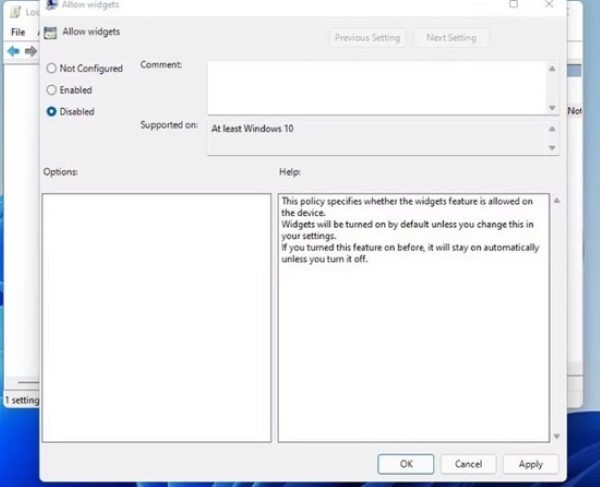Click Apply to save the setting
Viewport: 600px width, 487px height.
(530, 464)
